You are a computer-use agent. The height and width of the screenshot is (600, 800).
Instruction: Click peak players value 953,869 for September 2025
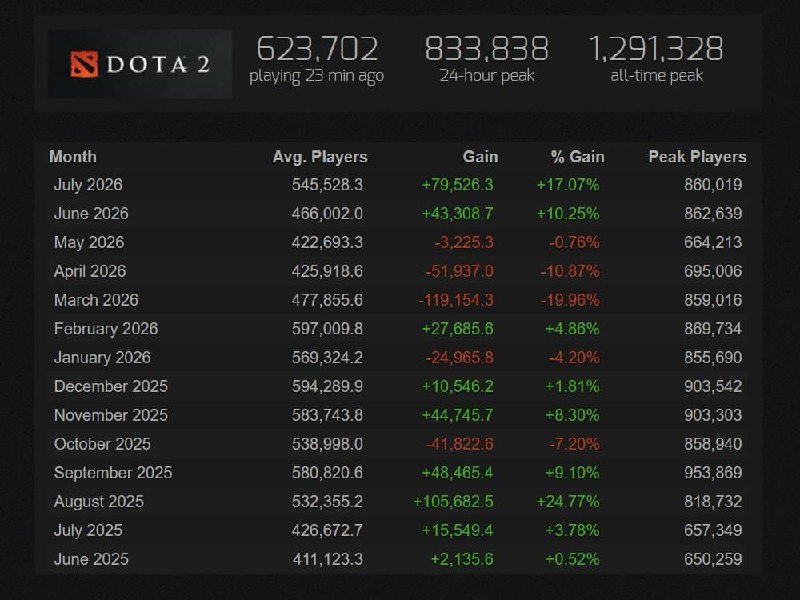click(x=713, y=472)
